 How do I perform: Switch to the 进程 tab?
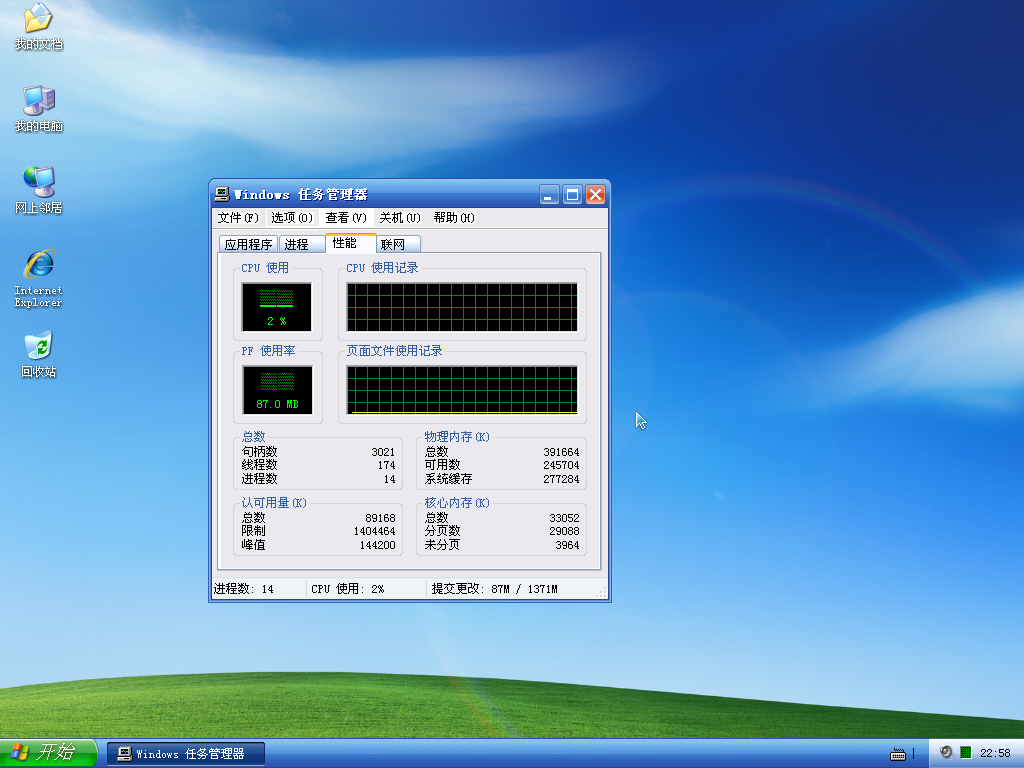[x=302, y=244]
